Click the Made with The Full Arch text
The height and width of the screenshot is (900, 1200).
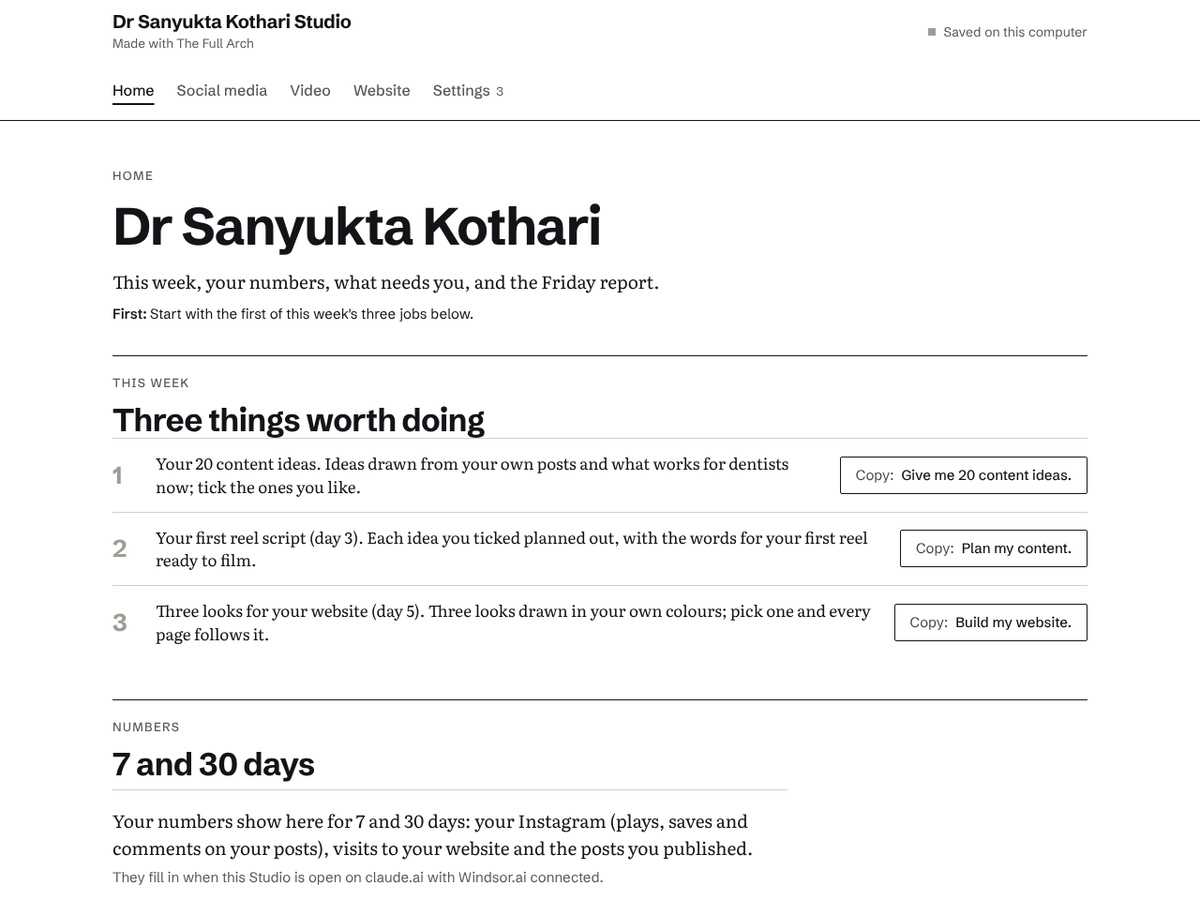[x=183, y=44]
